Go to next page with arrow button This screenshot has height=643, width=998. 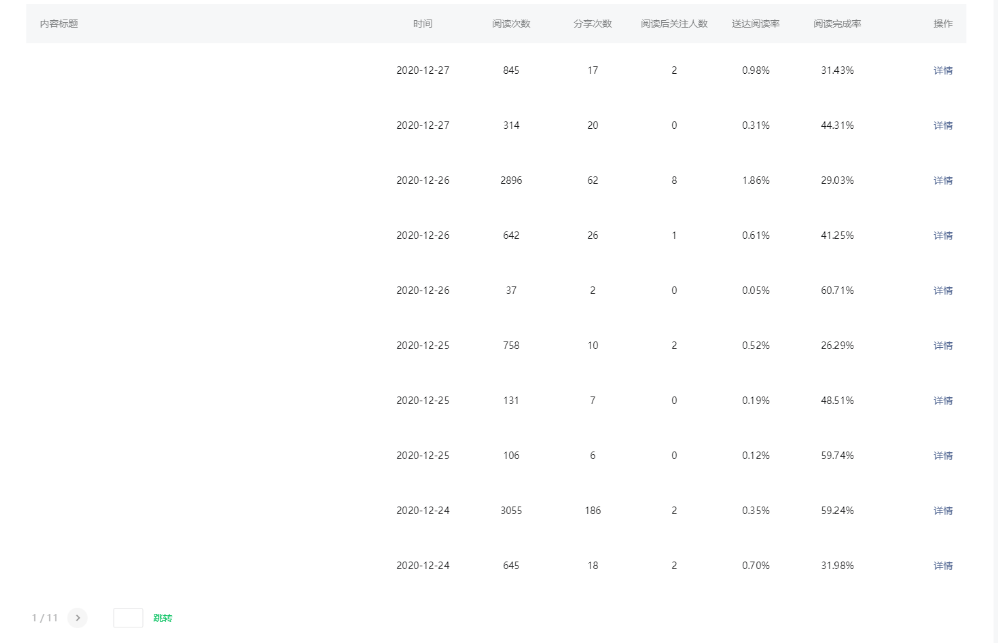[x=78, y=618]
